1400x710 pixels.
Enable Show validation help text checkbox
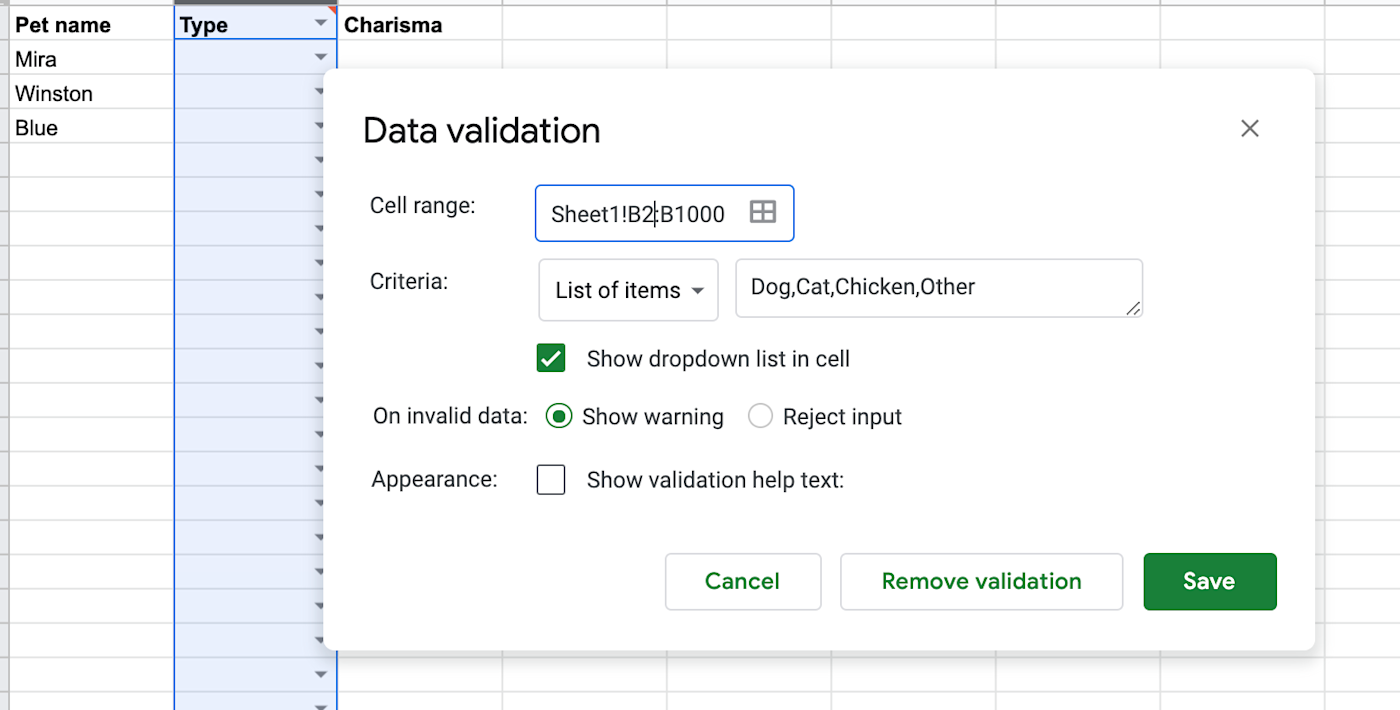[551, 480]
